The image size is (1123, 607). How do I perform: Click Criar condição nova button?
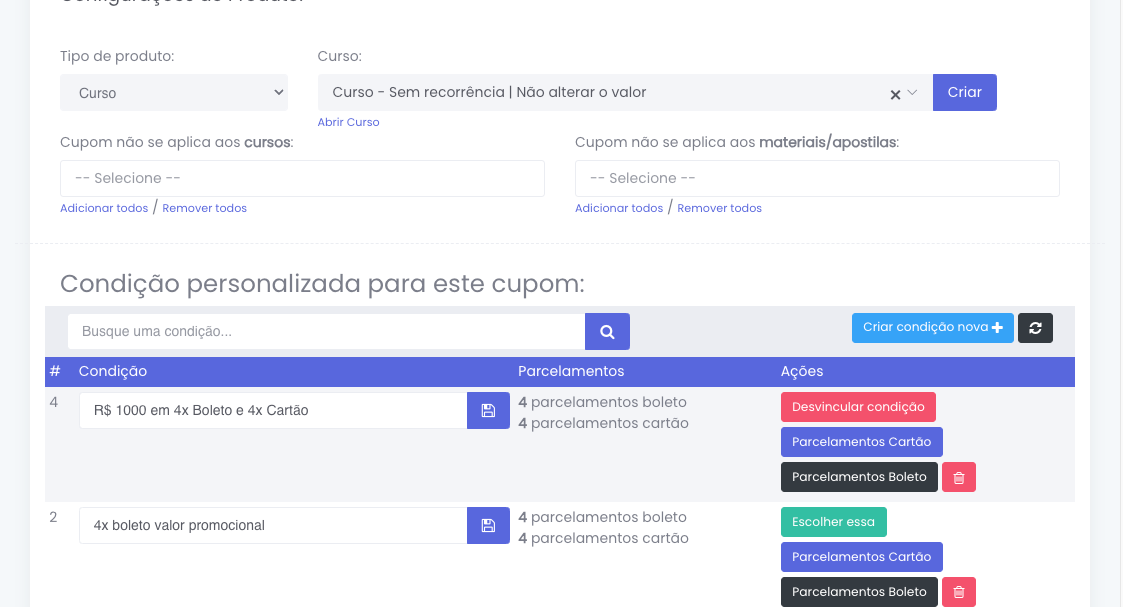(932, 328)
